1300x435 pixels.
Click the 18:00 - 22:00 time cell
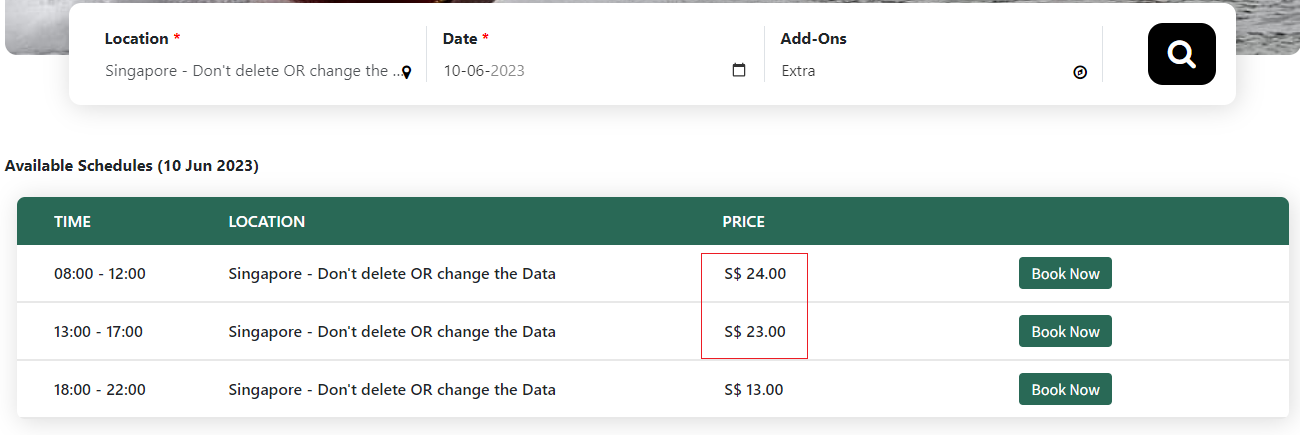point(100,390)
